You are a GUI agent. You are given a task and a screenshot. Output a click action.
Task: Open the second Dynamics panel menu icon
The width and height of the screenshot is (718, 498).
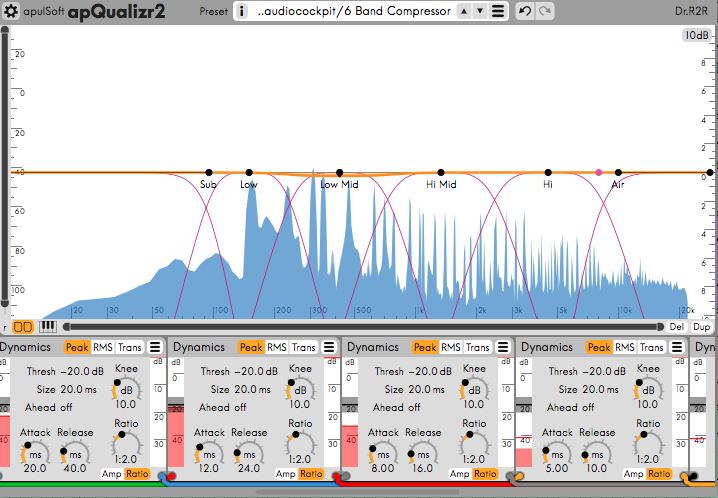point(329,347)
